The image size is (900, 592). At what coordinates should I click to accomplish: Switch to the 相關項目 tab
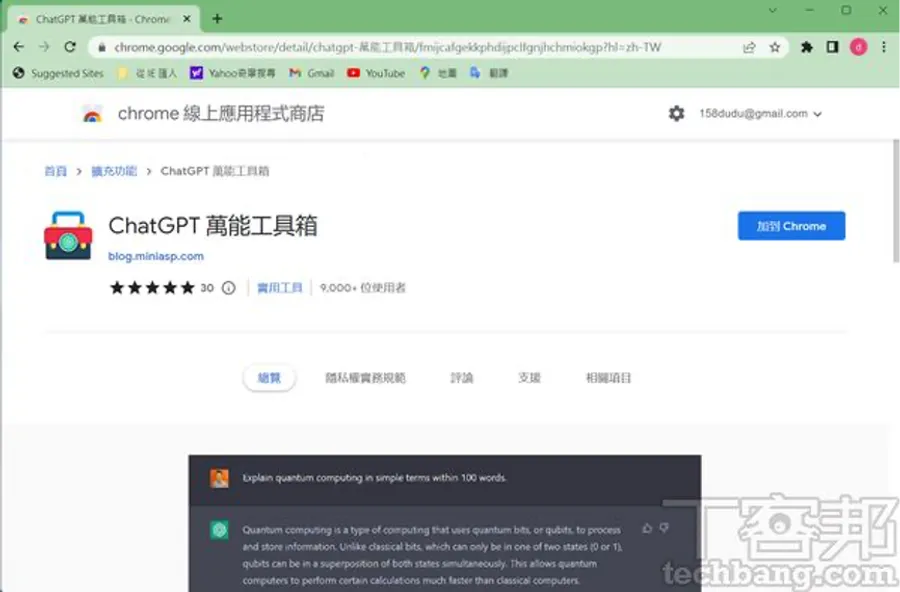coord(608,378)
